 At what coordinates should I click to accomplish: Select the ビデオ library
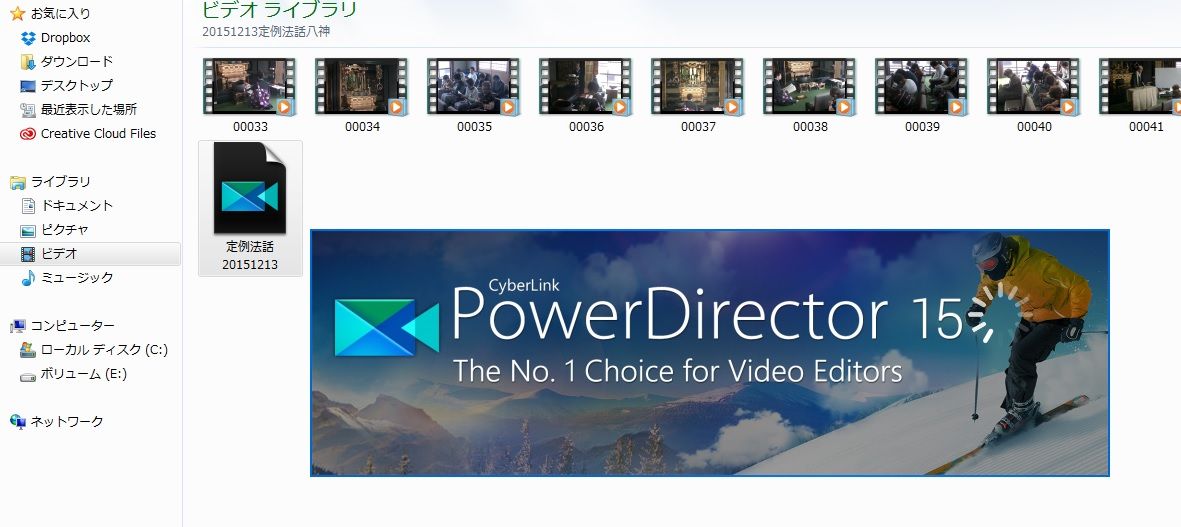59,254
